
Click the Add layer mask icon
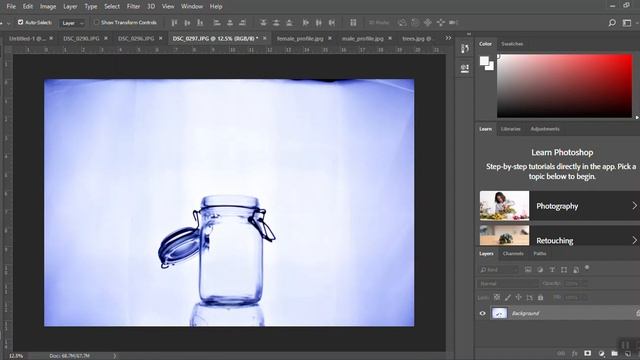coord(587,353)
